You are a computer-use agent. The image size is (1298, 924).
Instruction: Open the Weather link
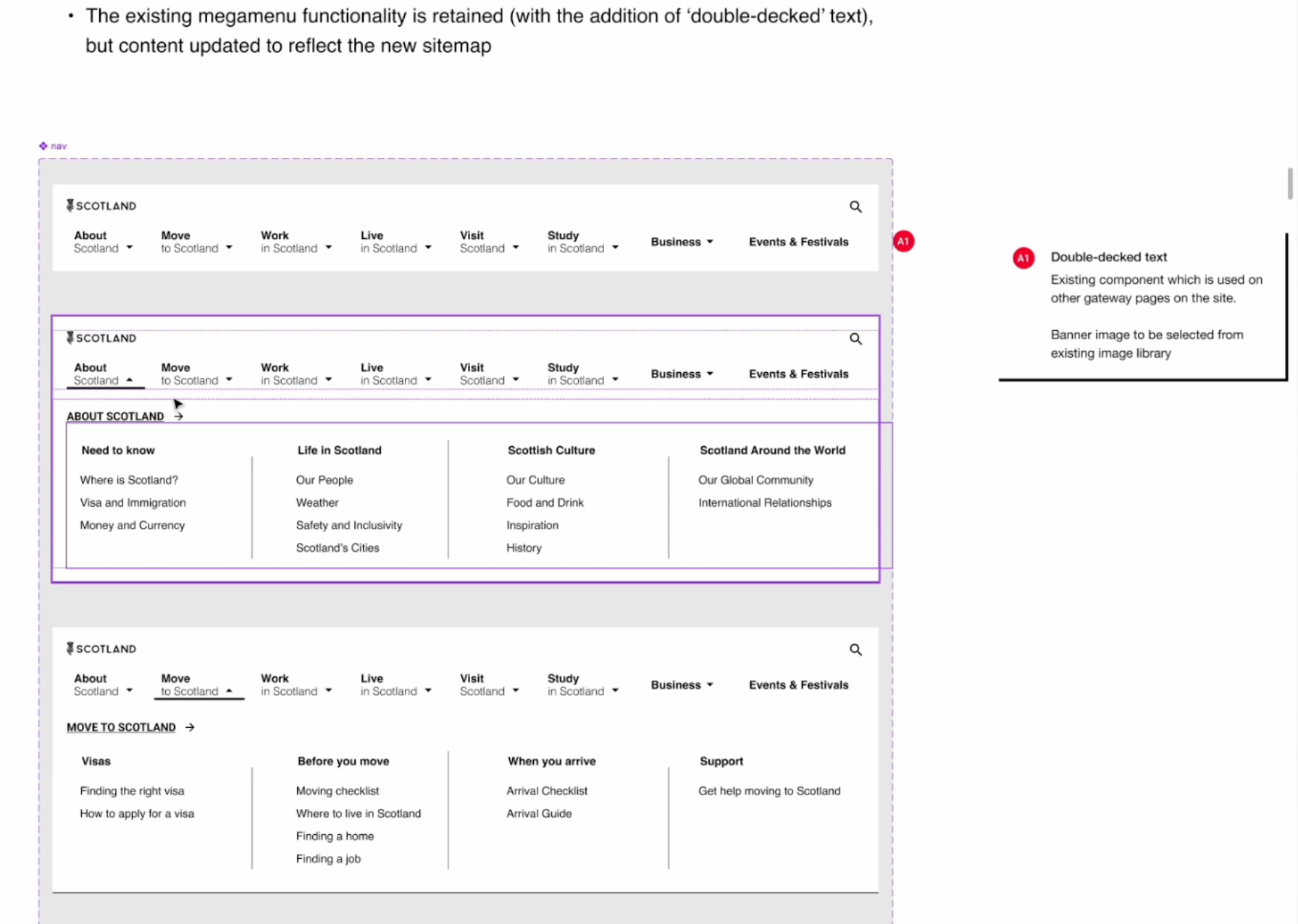pos(317,503)
